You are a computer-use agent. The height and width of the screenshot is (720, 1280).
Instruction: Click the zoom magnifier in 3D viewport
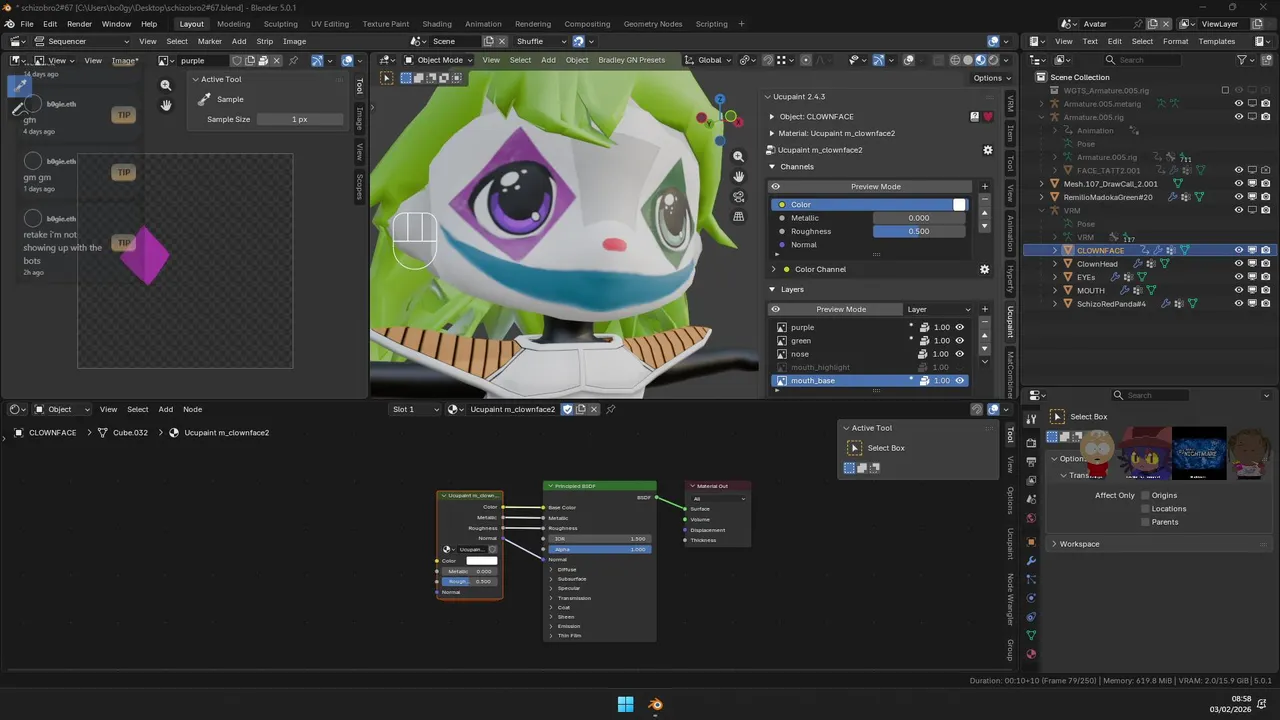(x=739, y=157)
